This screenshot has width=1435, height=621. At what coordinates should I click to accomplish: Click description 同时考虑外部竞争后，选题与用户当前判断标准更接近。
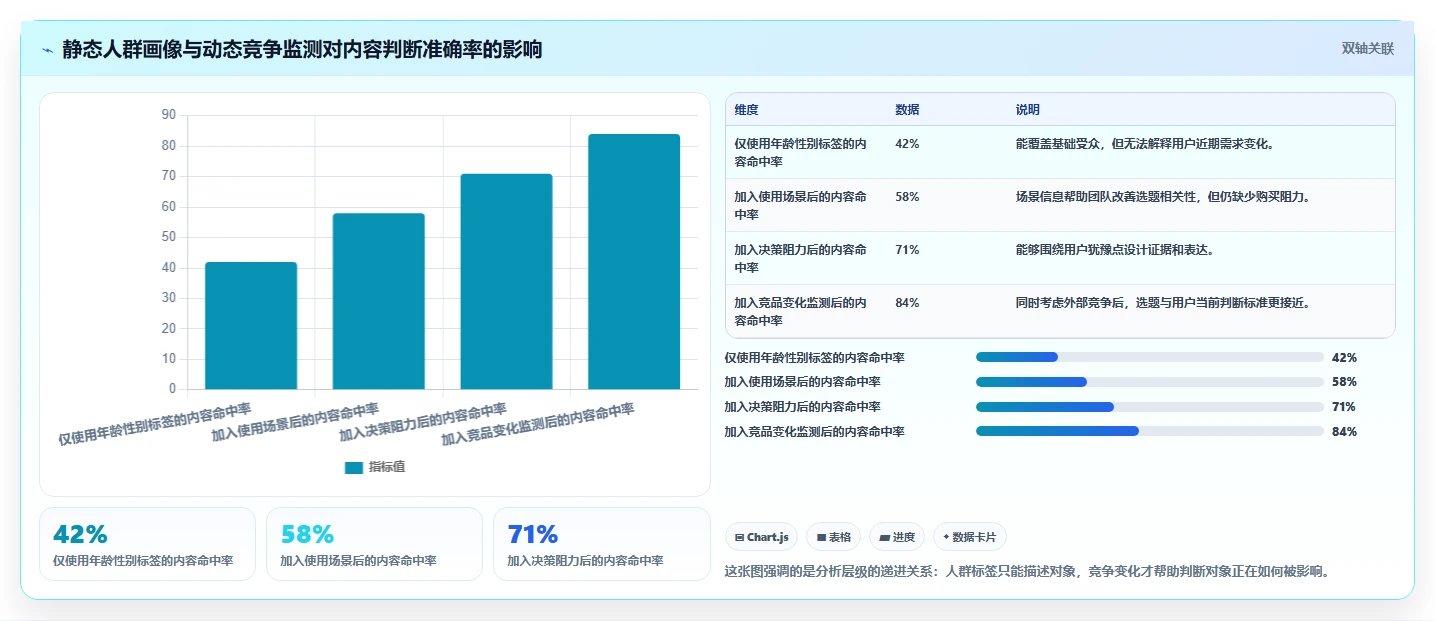(1163, 303)
